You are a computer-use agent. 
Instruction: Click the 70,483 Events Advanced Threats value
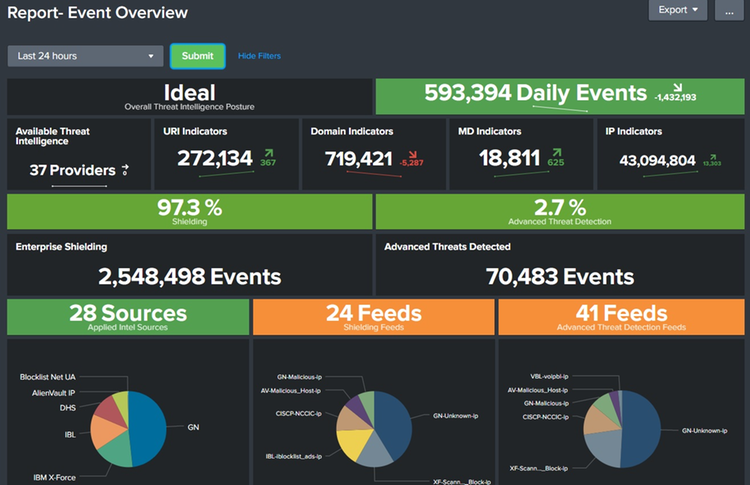[x=559, y=276]
